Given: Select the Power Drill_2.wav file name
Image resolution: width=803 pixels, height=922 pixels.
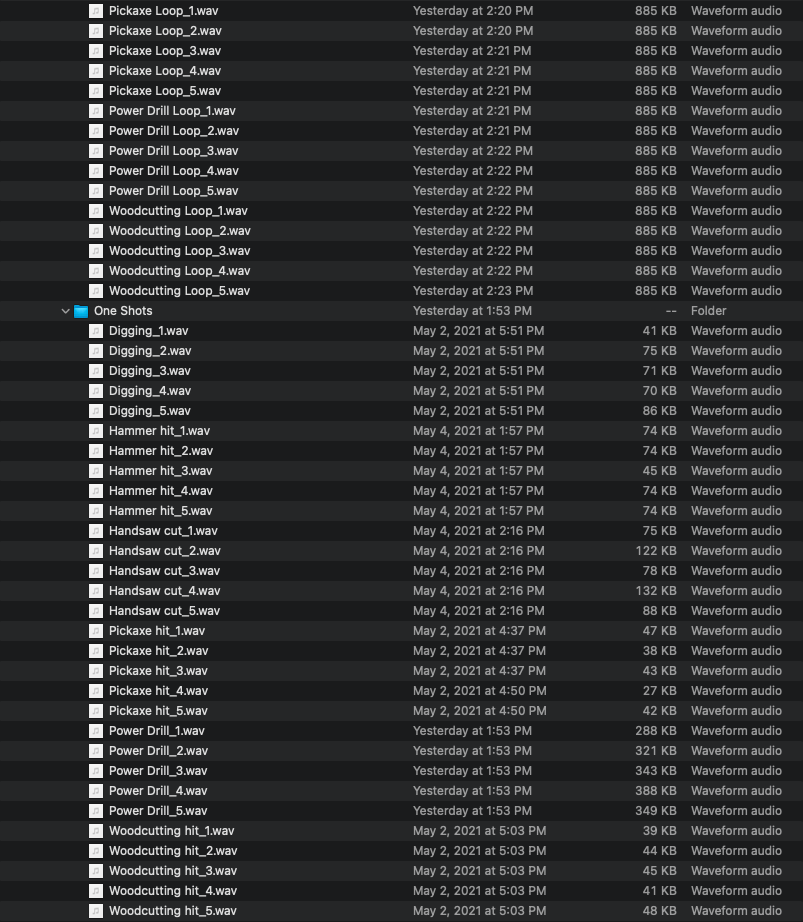Looking at the screenshot, I should click(158, 751).
